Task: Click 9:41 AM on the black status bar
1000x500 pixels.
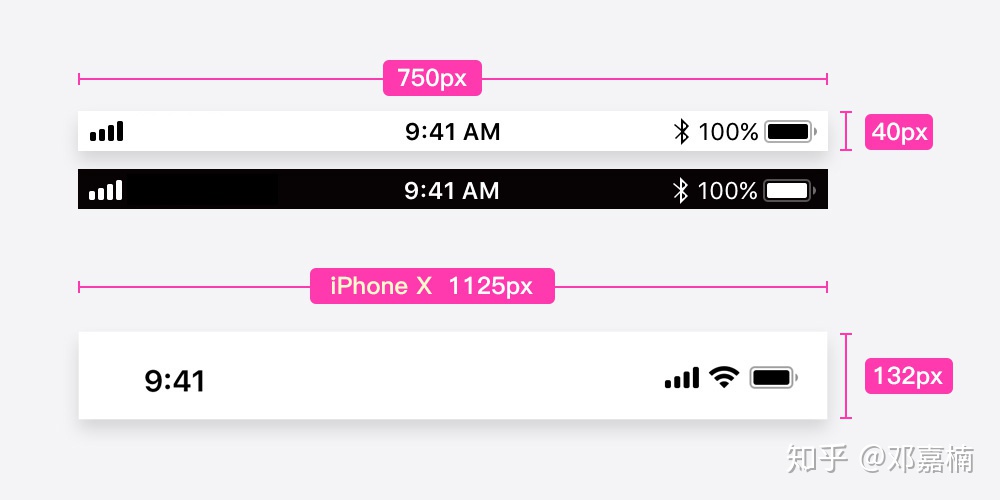Action: pos(452,191)
